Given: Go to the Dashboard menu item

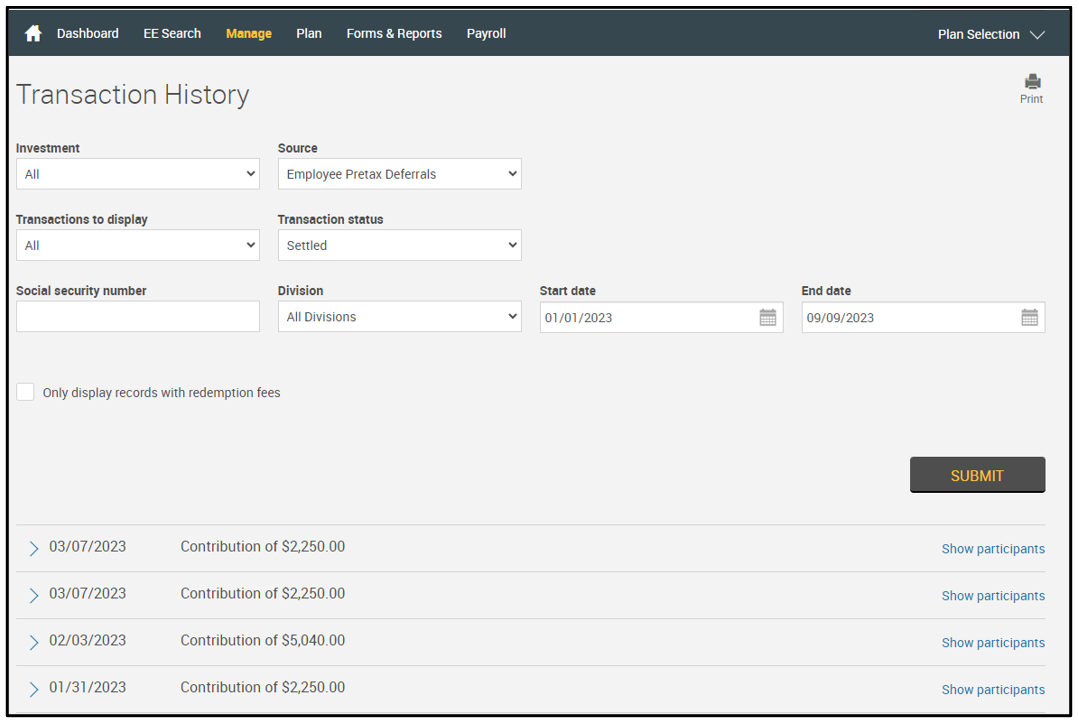Looking at the screenshot, I should click(88, 34).
